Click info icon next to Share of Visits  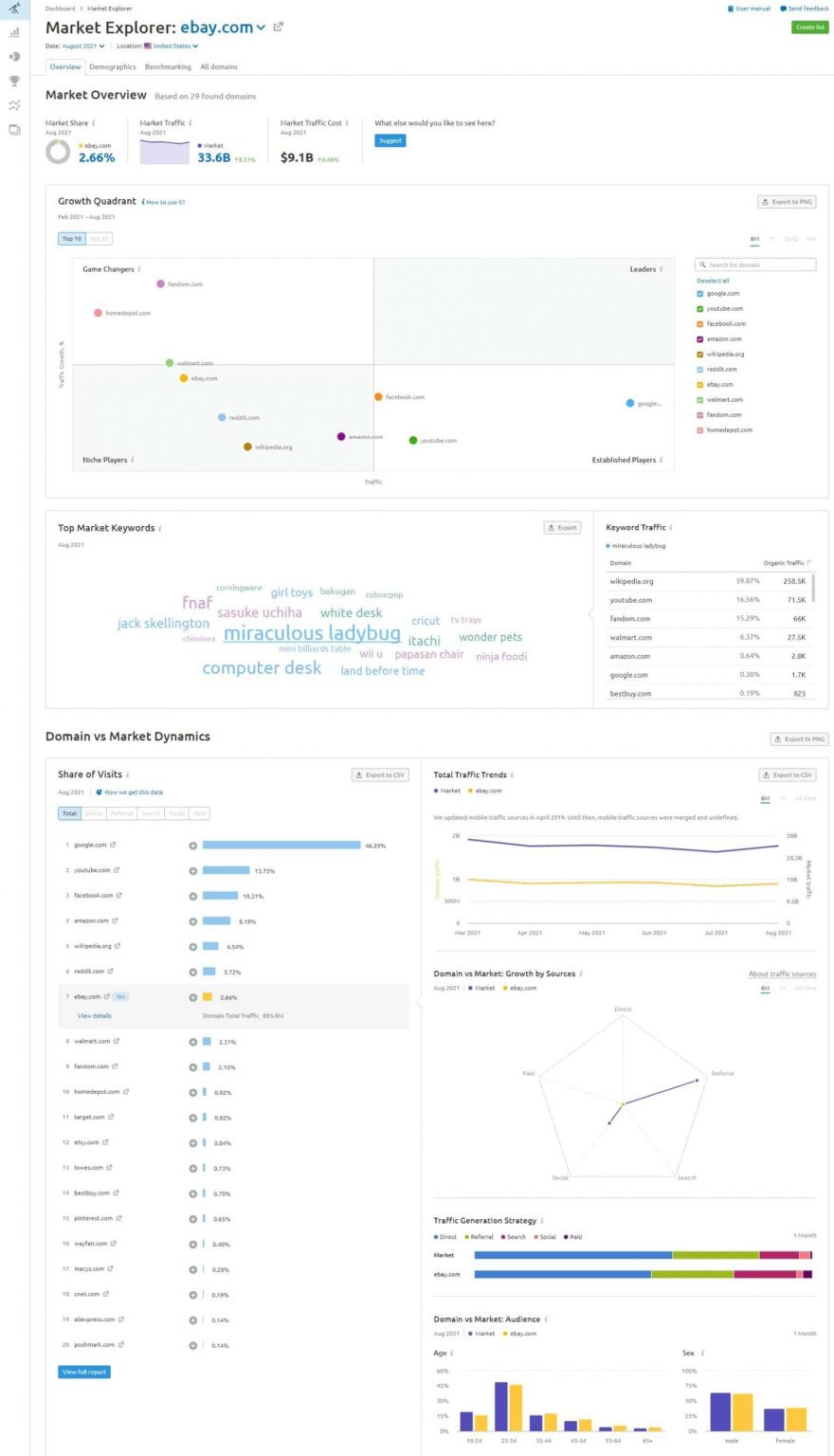click(x=128, y=774)
